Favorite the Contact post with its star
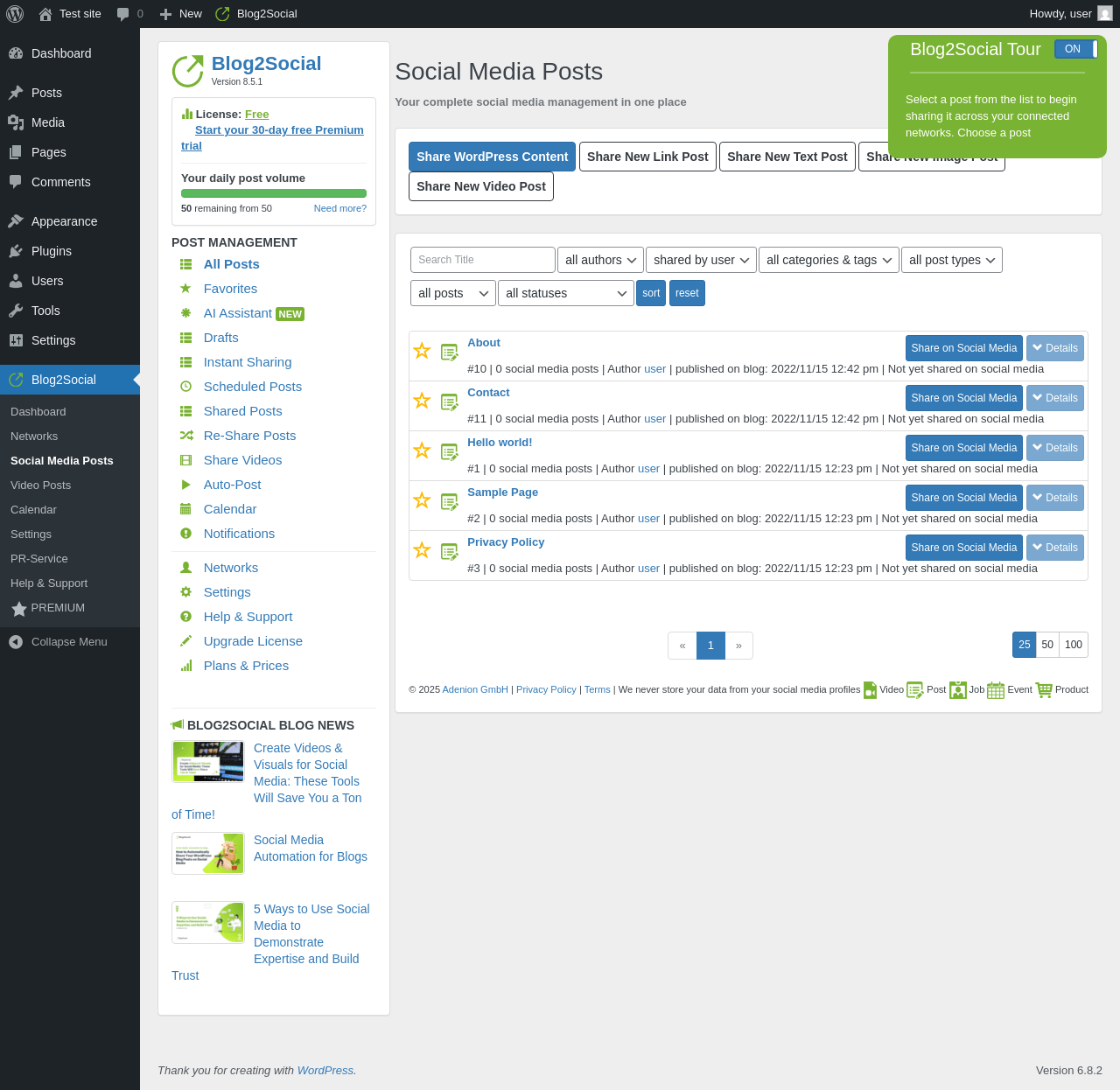1120x1090 pixels. [x=422, y=401]
